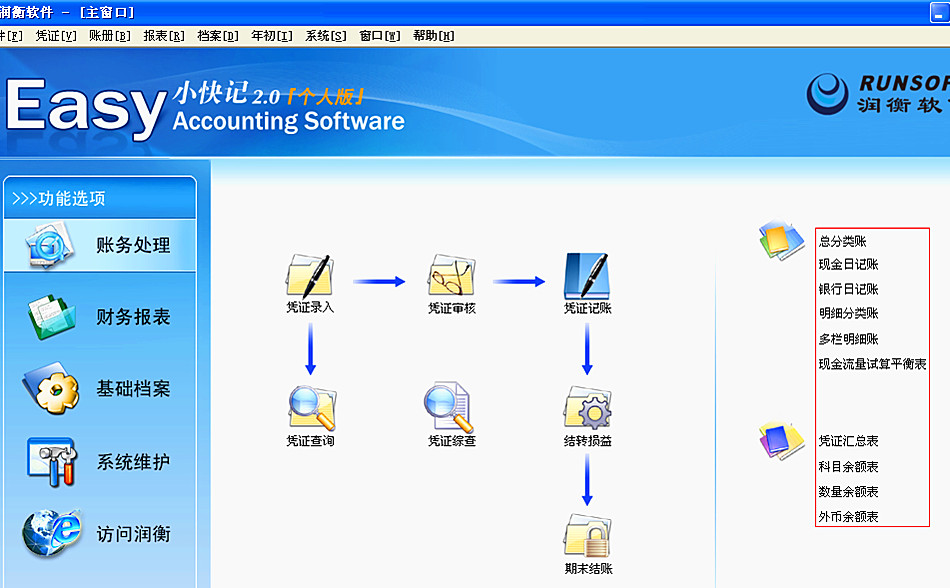The width and height of the screenshot is (950, 588).
Task: Open the 报表[R] menu
Action: click(164, 36)
